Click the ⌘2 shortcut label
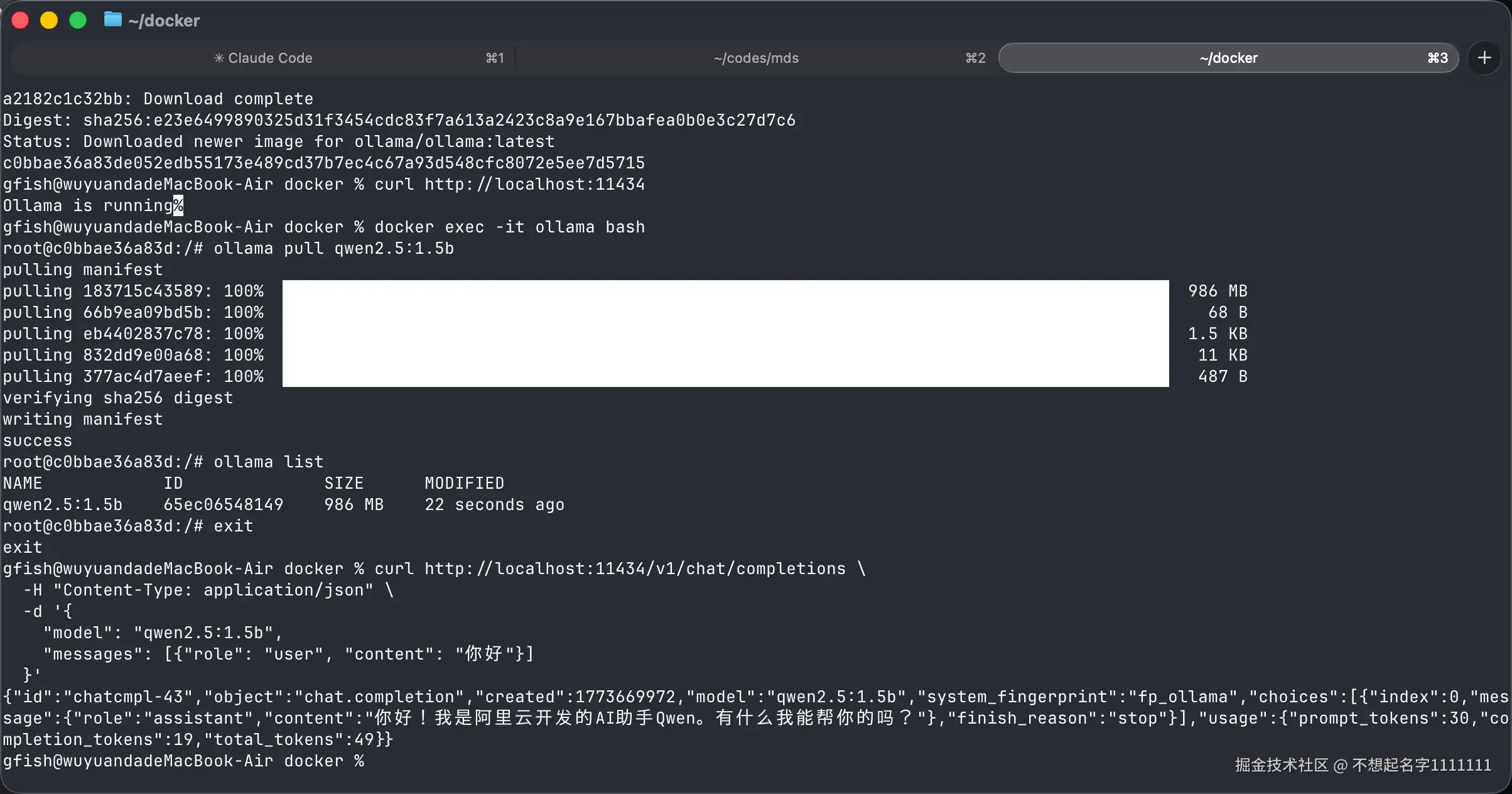The width and height of the screenshot is (1512, 794). tap(975, 58)
